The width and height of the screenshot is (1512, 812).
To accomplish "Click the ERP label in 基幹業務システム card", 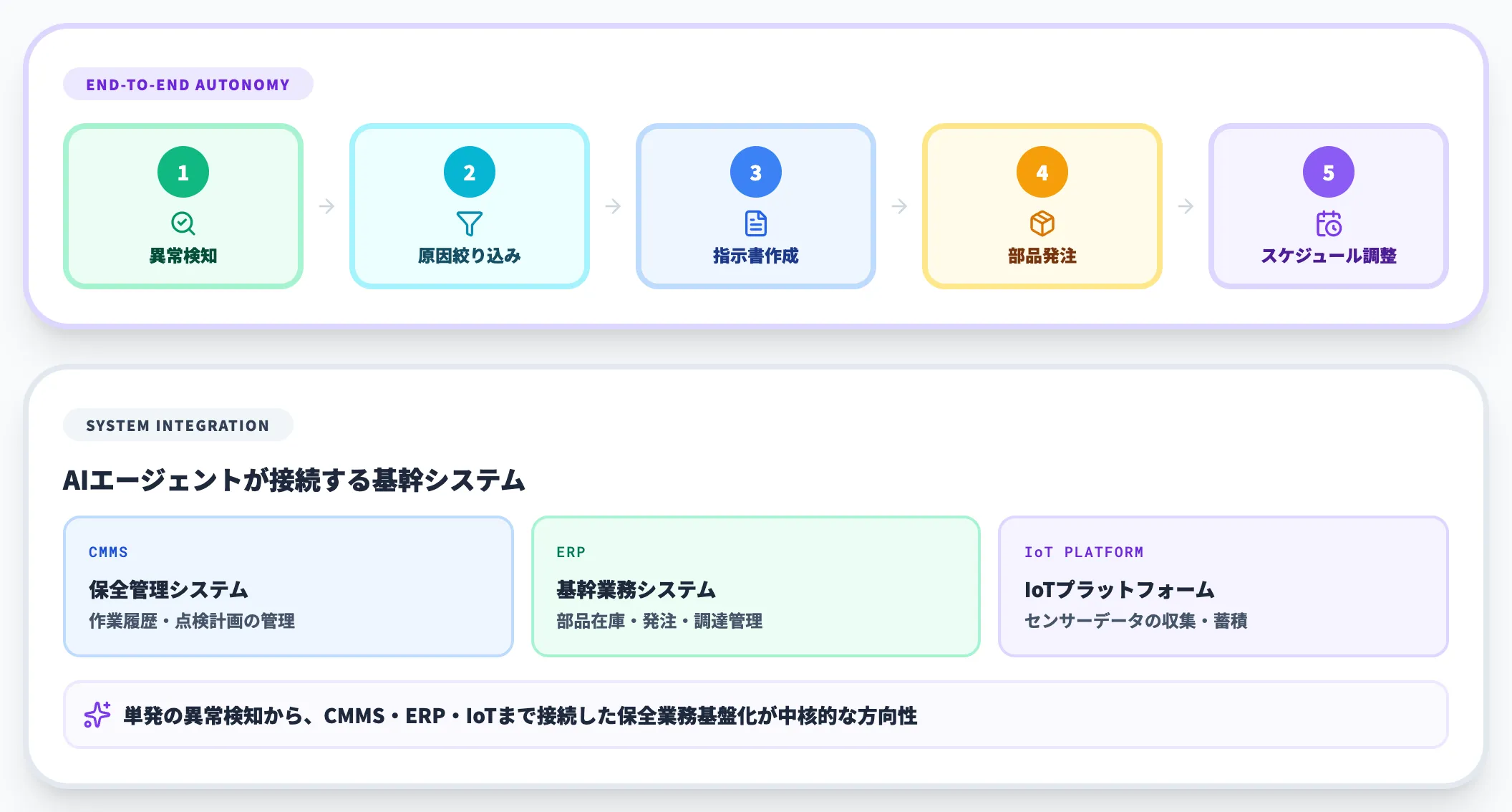I will [570, 552].
